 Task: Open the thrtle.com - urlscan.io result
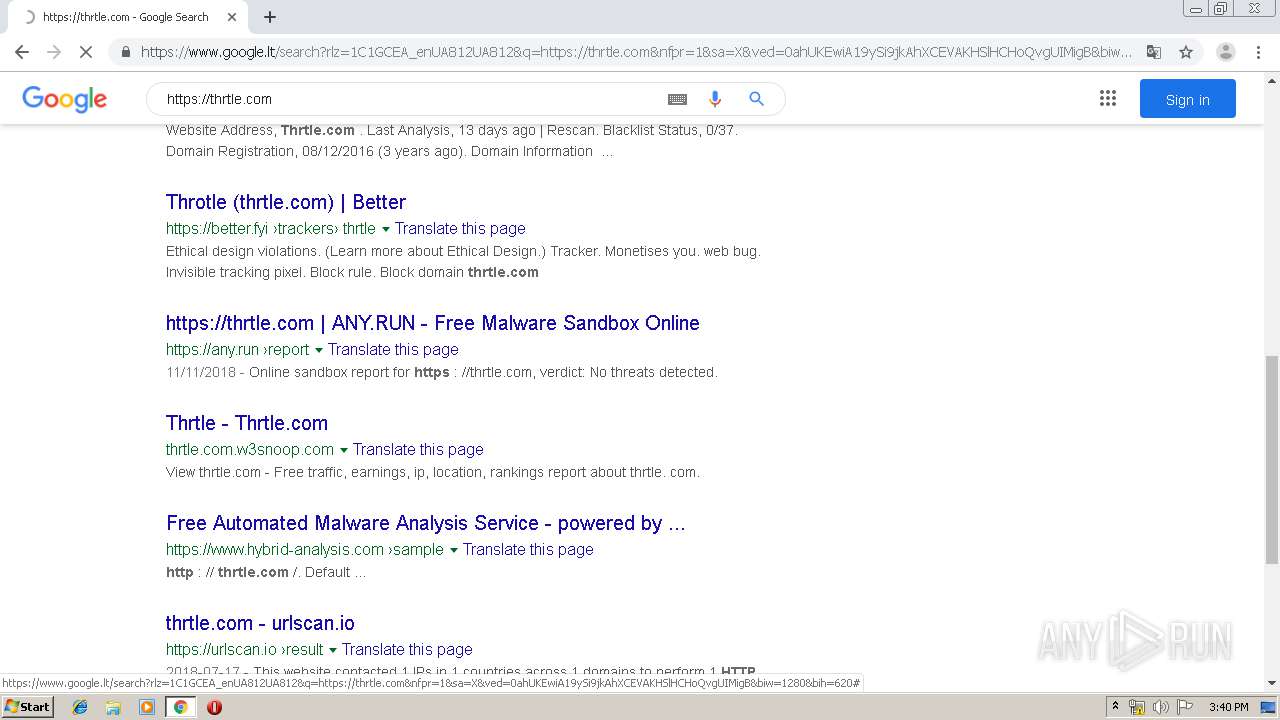point(260,623)
